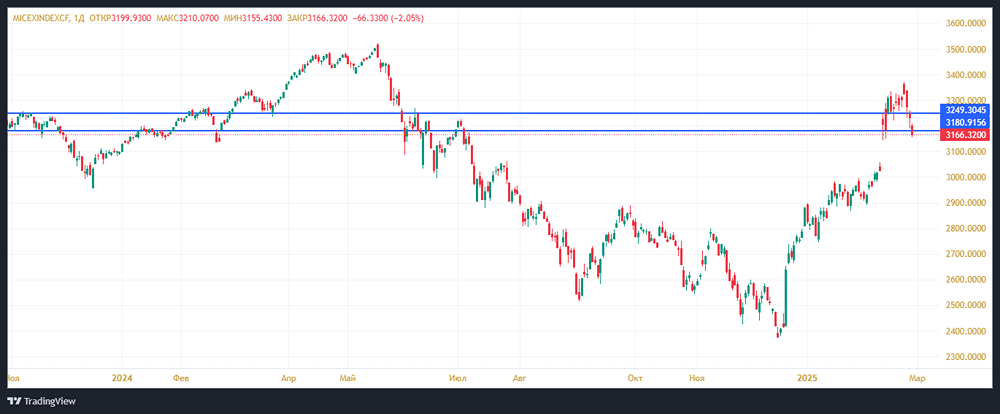Click the Май label on time axis
This screenshot has width=1000, height=414.
(347, 379)
